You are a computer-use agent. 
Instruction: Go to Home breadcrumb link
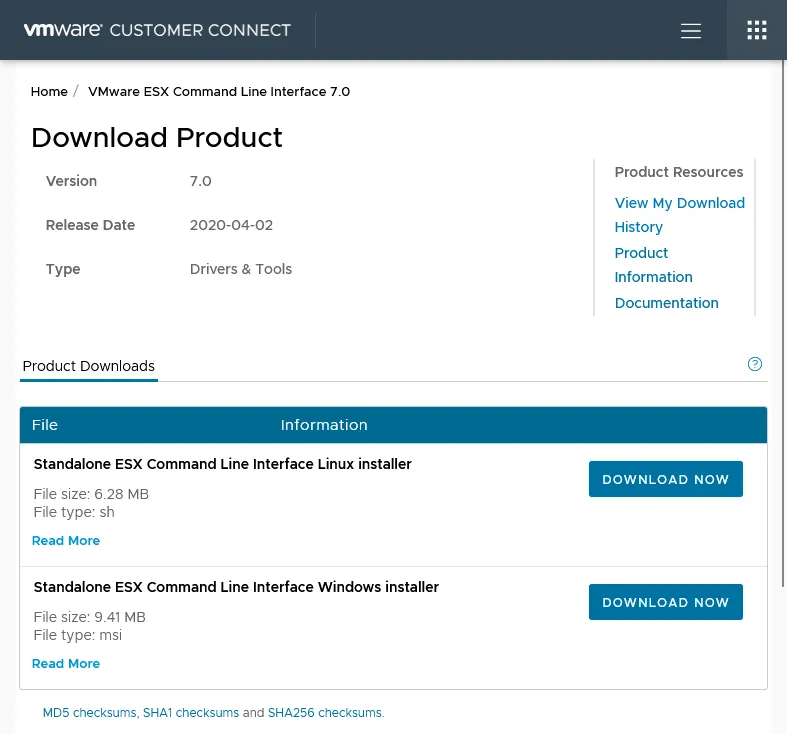coord(49,92)
